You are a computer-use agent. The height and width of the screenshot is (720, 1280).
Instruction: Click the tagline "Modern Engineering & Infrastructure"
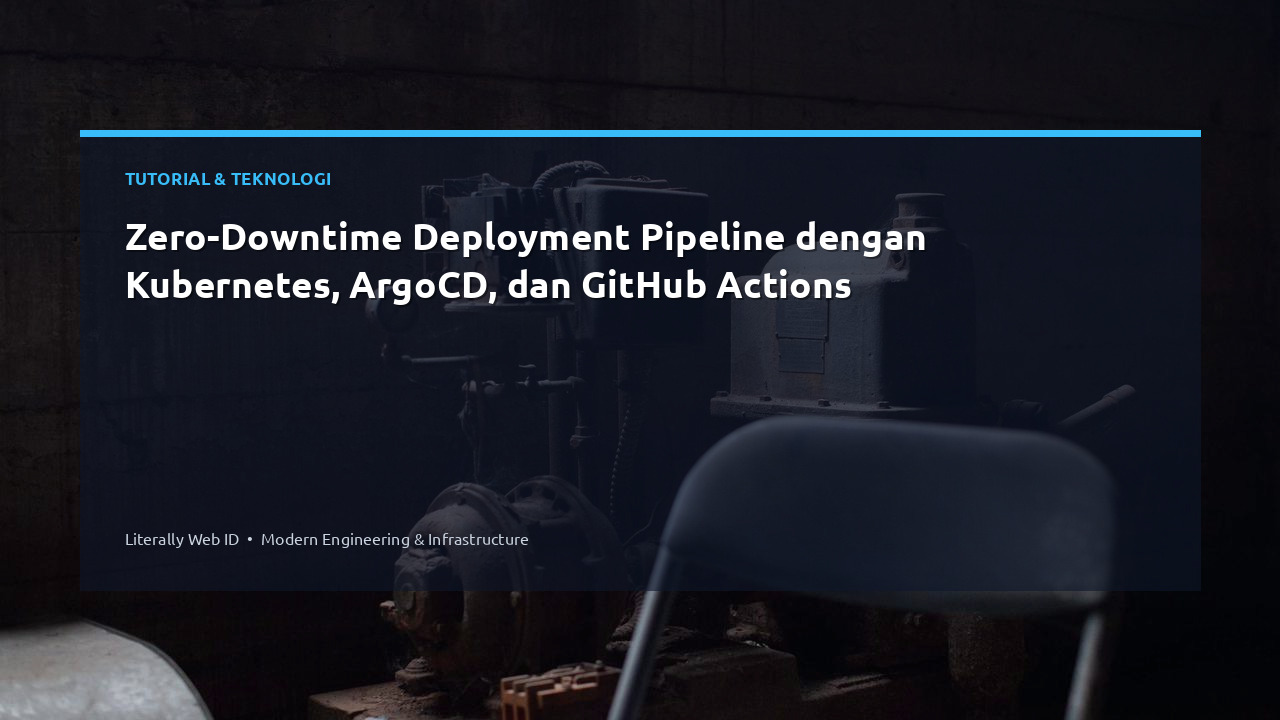pyautogui.click(x=395, y=539)
